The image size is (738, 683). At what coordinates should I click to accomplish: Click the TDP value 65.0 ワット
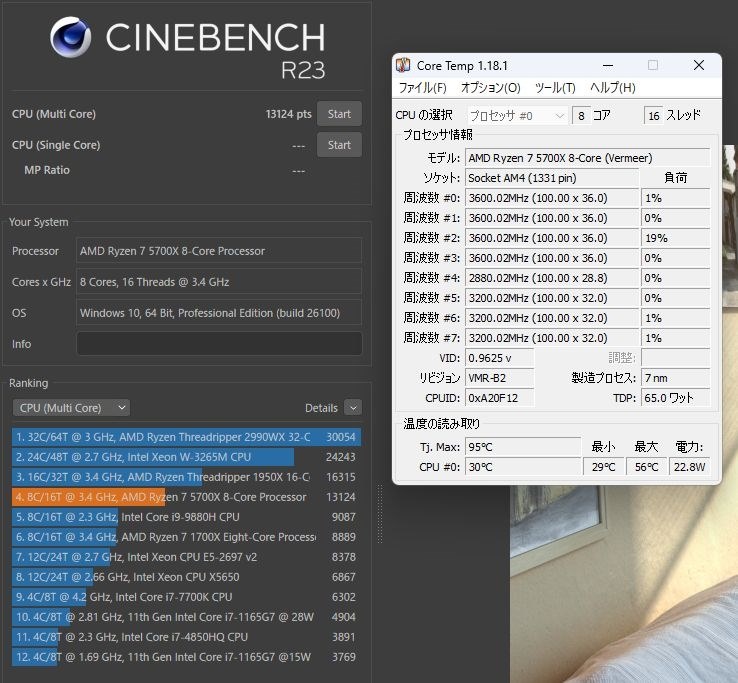click(675, 398)
